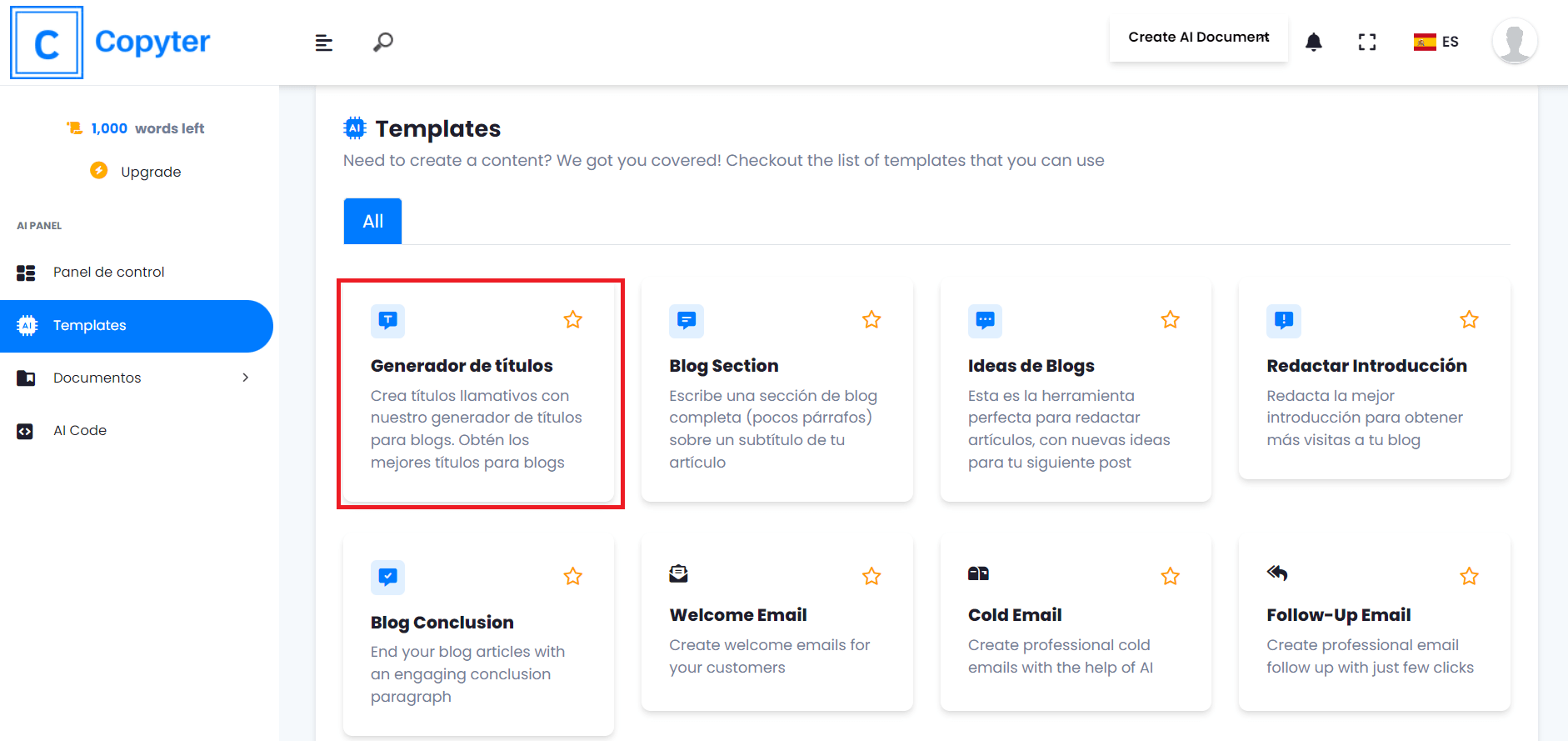Toggle favorite star on Follow-Up Email
Screen dimensions: 1568x741
point(1469,576)
